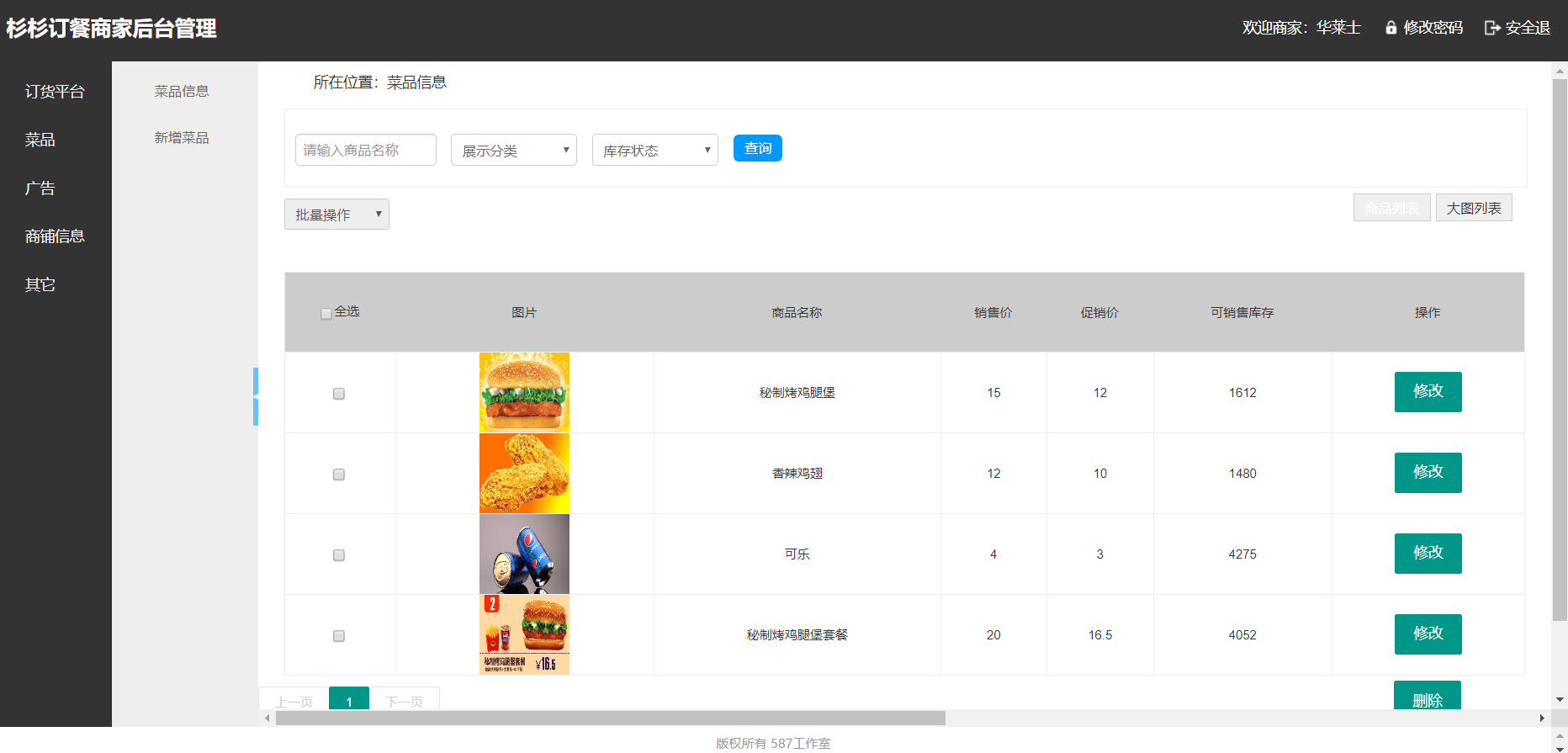Check the box for 秘制烤鸡腿堡 row
1568x753 pixels.
click(339, 394)
